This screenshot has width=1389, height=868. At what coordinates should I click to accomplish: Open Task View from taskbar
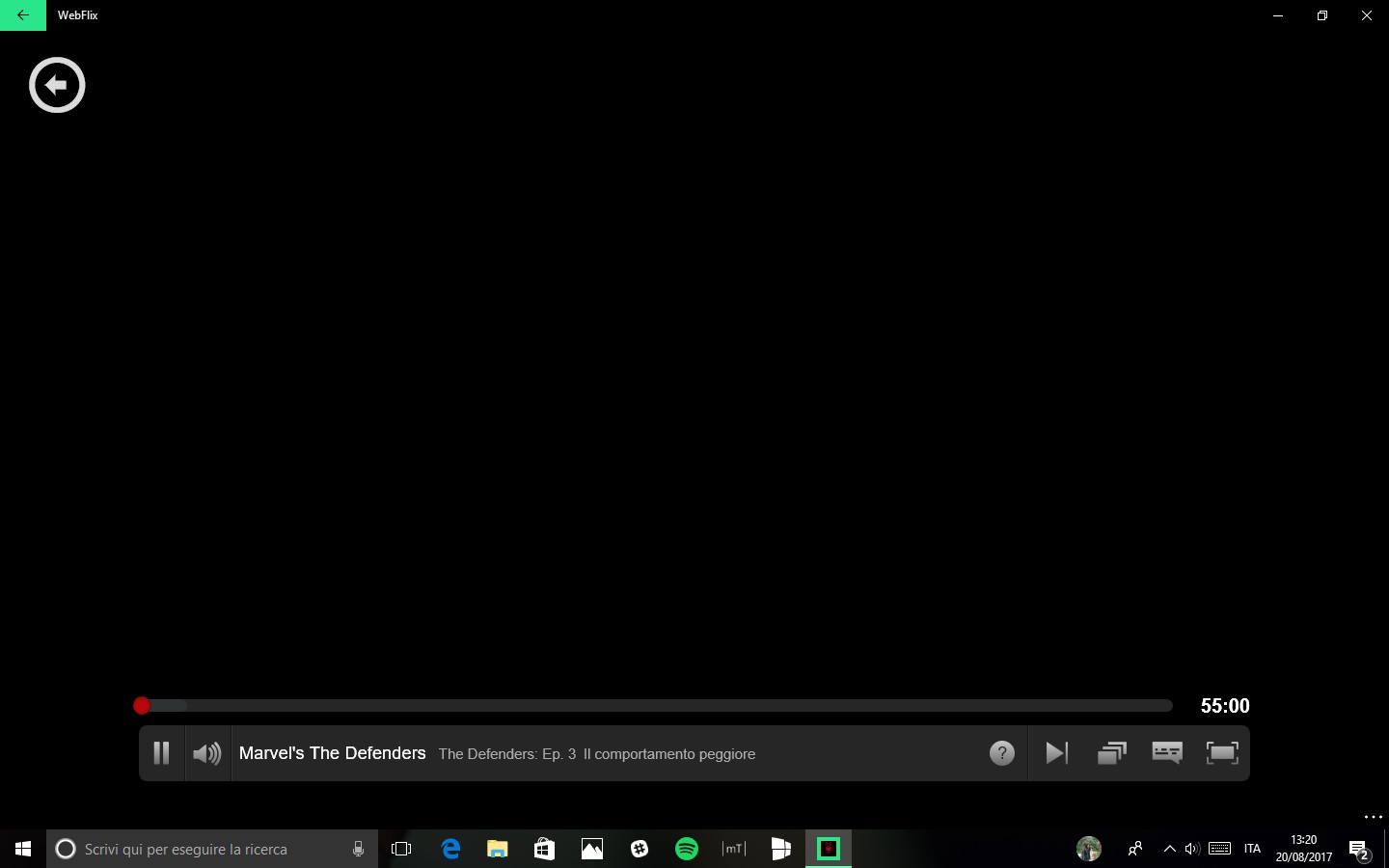(x=401, y=849)
